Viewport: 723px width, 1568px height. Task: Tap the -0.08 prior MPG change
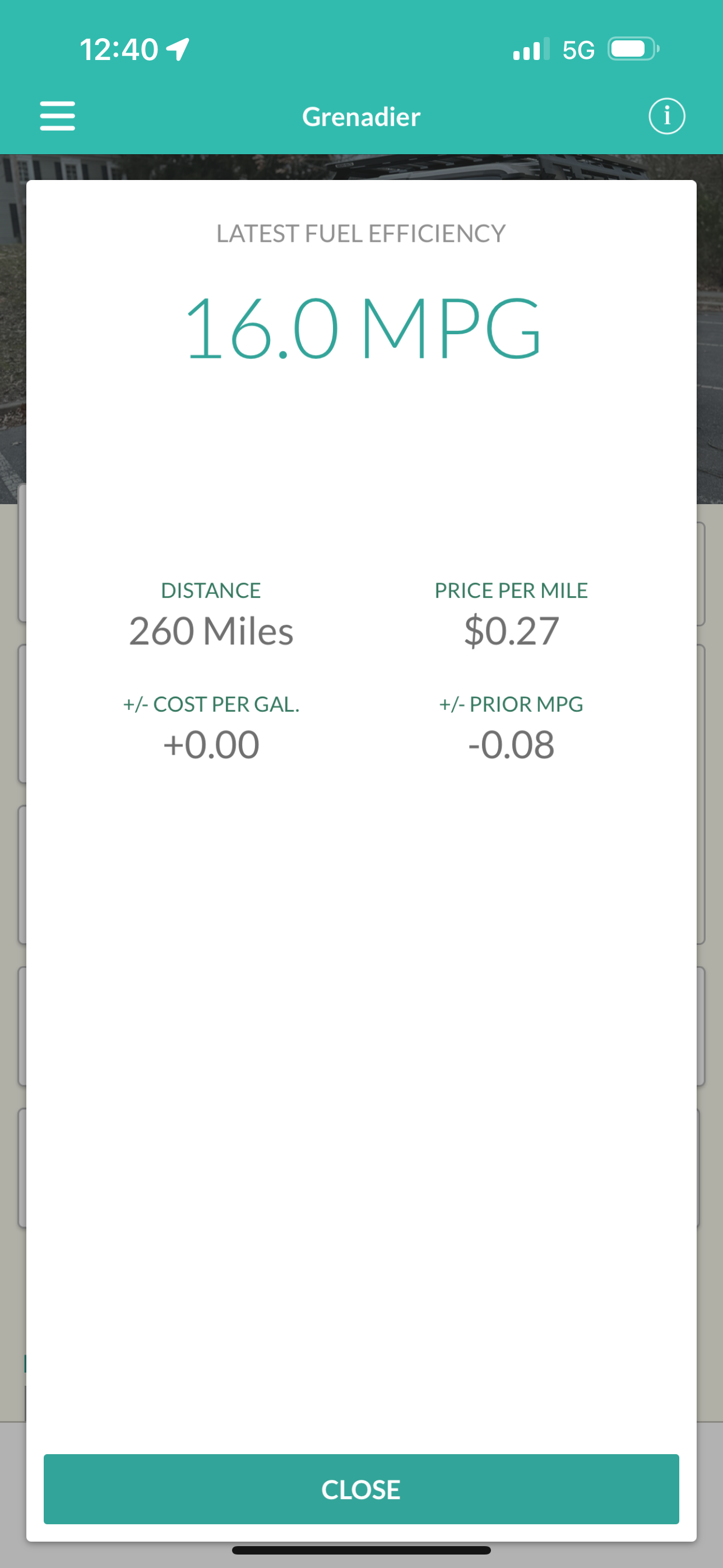(x=511, y=744)
